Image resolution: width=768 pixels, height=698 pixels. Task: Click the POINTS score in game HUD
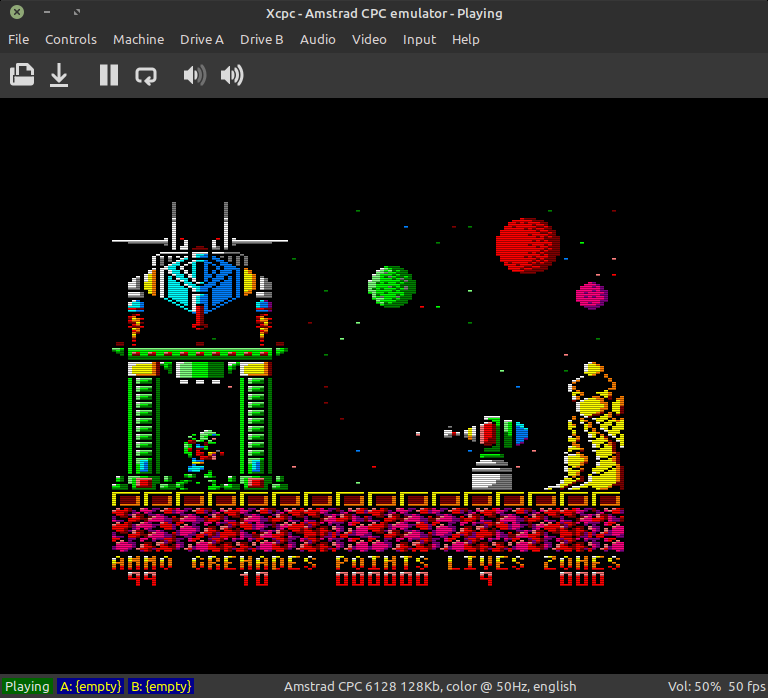[x=382, y=570]
